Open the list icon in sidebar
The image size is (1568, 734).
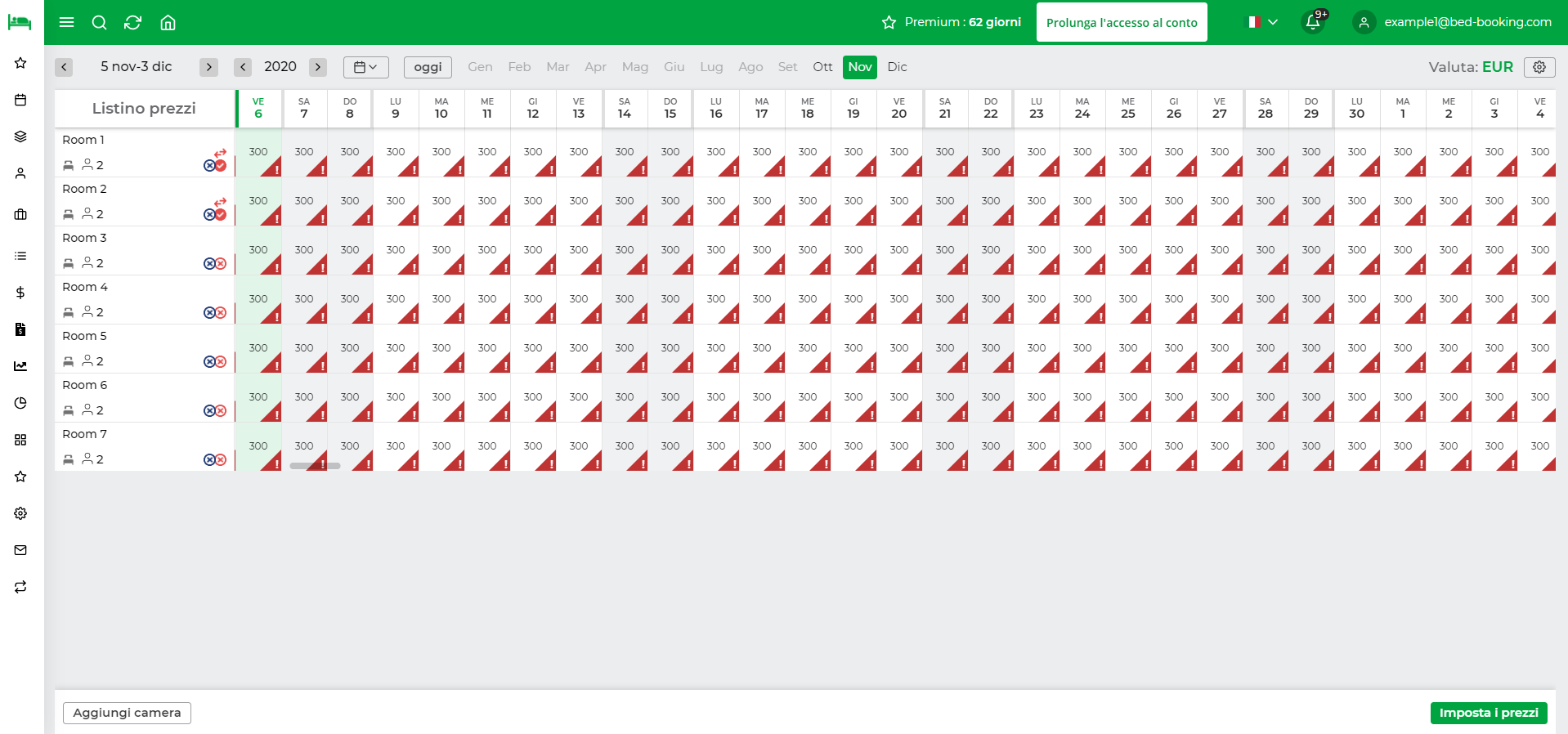click(x=21, y=256)
